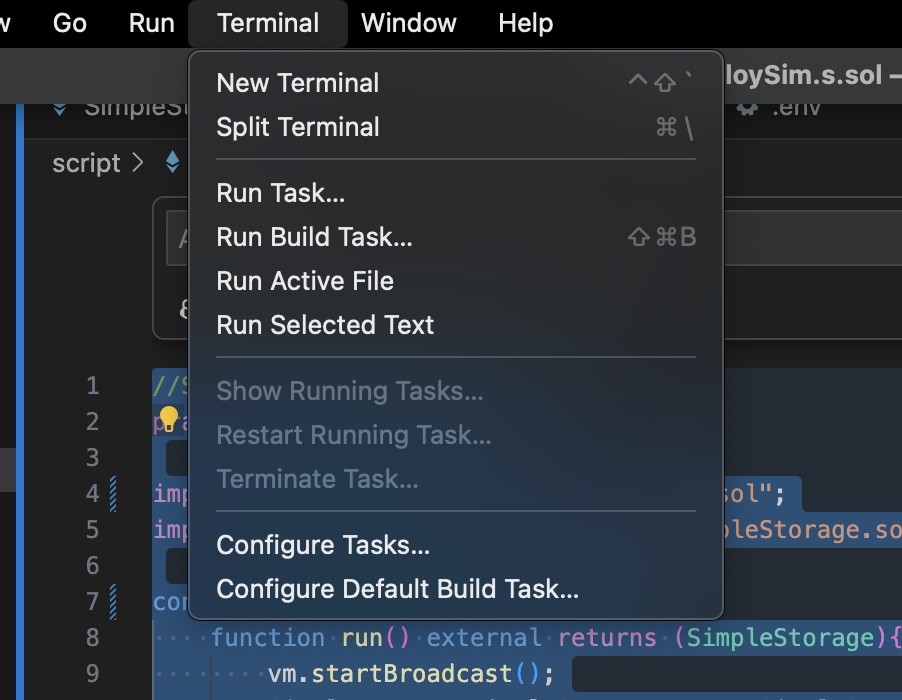Click line number 8 in gutter
This screenshot has width=902, height=700.
[93, 637]
